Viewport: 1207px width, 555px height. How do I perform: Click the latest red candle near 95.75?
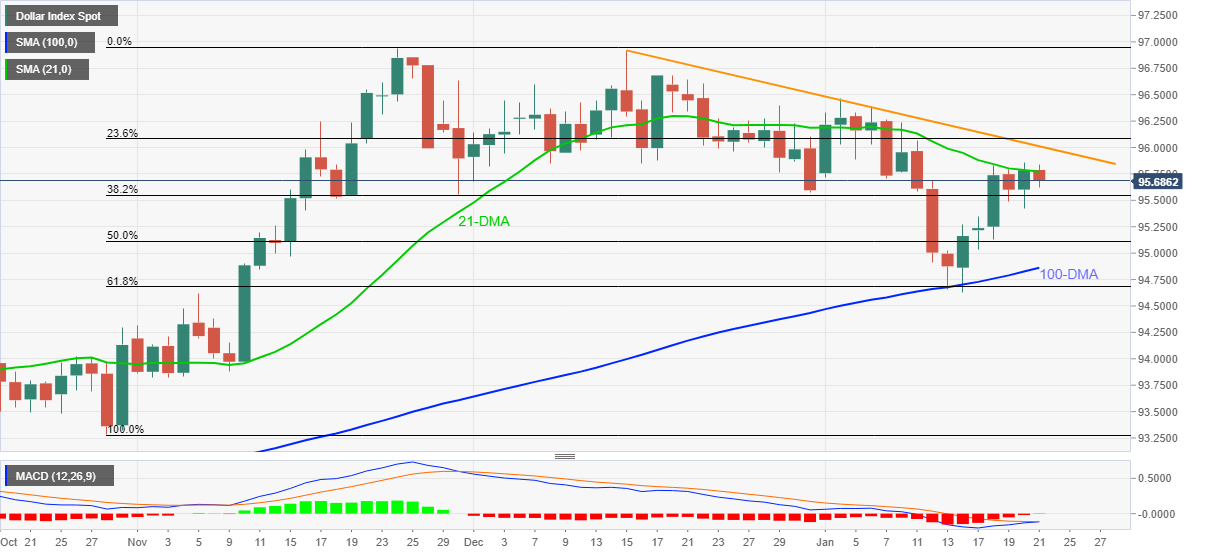[1040, 175]
